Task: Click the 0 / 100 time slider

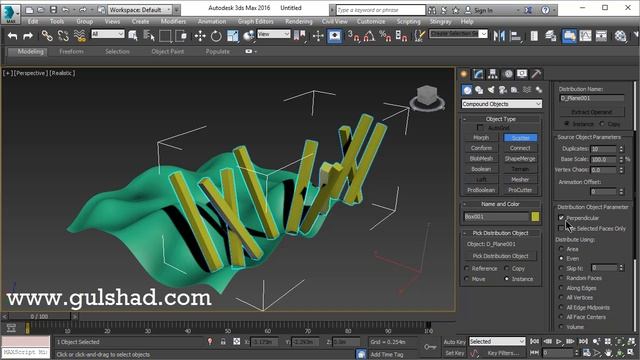Action: [40, 316]
